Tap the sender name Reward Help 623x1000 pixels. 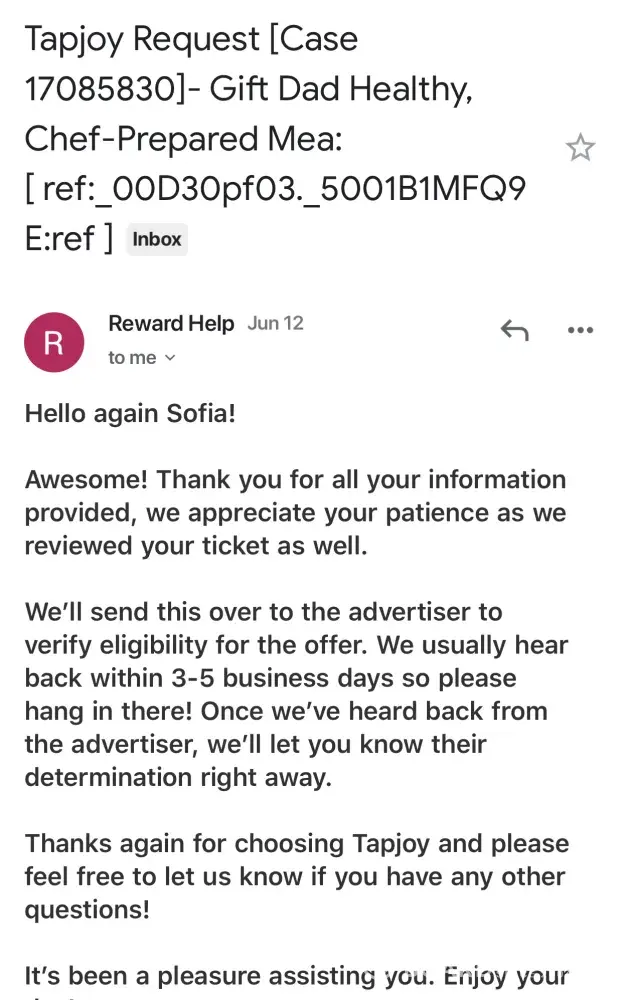[170, 323]
